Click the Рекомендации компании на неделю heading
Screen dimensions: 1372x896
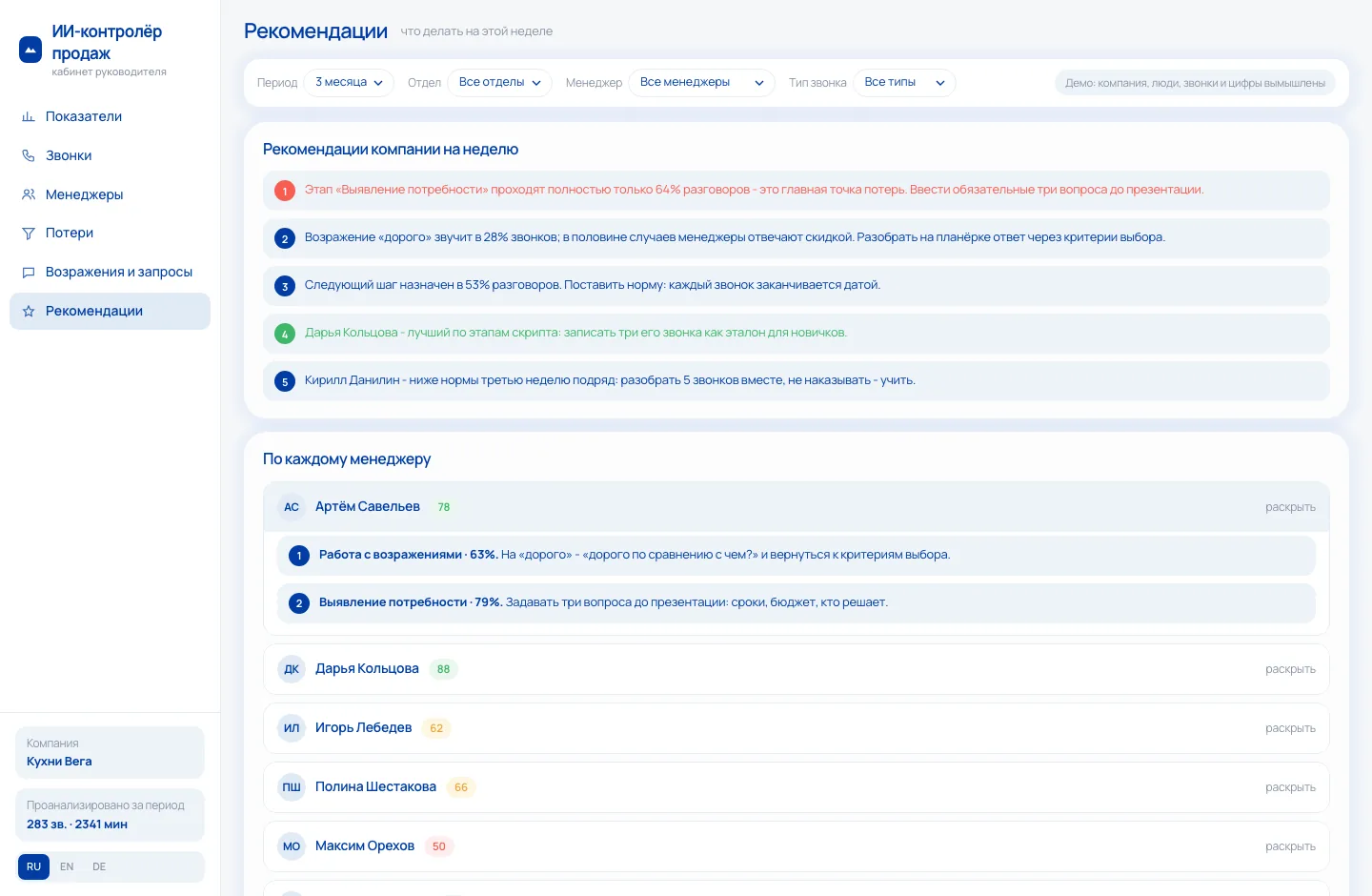[x=391, y=150]
